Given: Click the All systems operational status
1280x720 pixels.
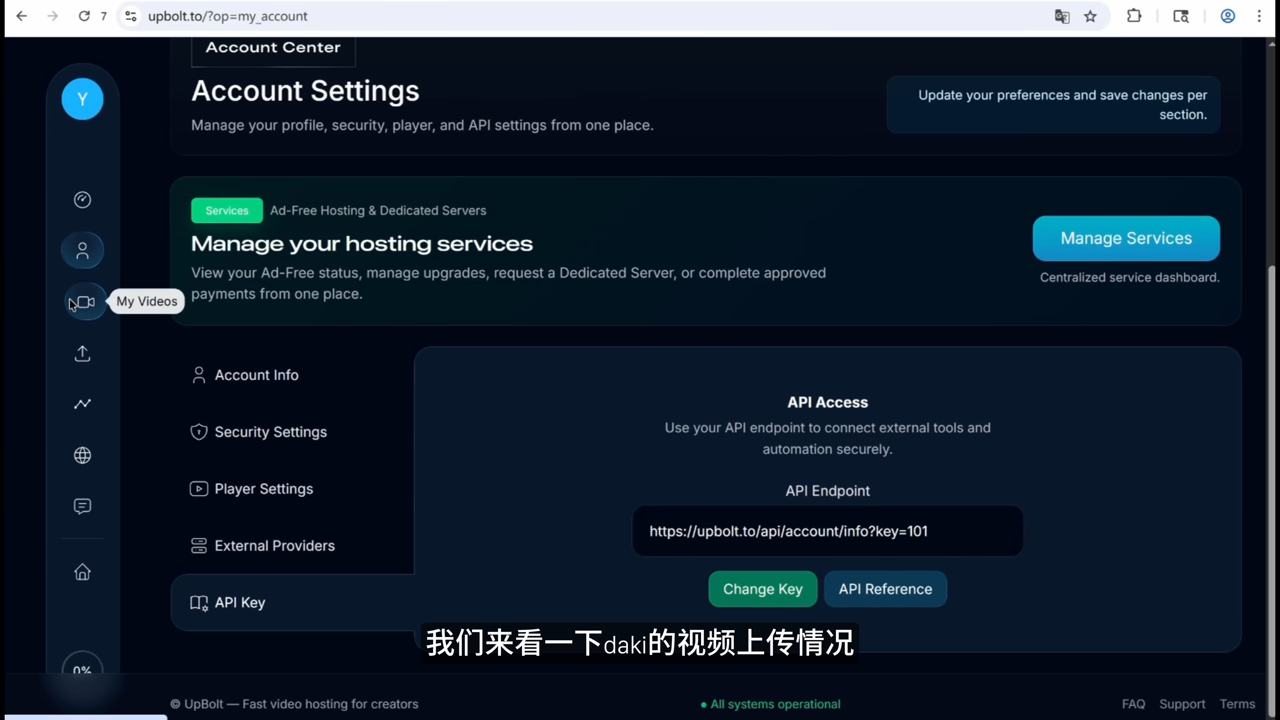Looking at the screenshot, I should tap(770, 704).
